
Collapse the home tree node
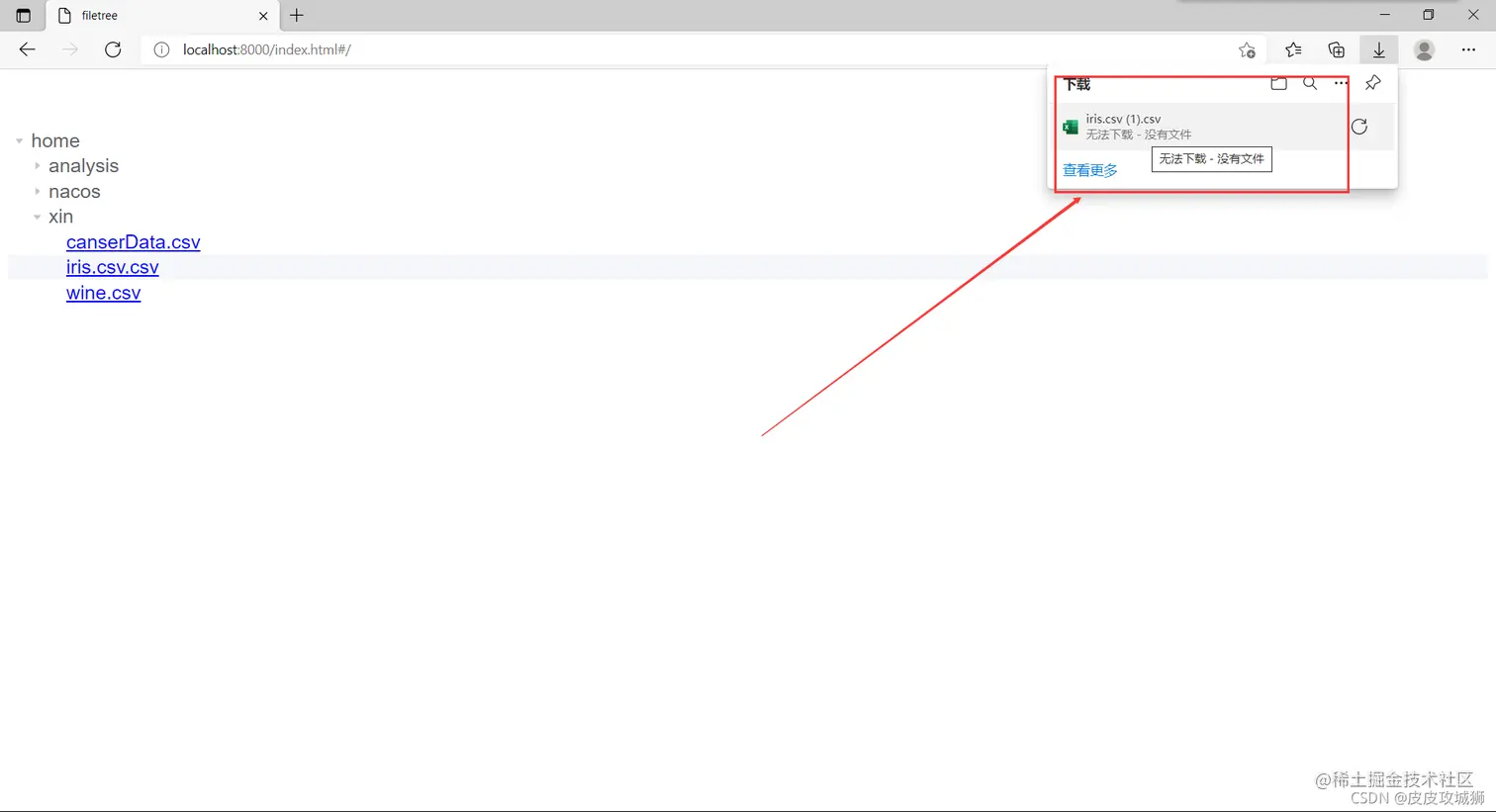pyautogui.click(x=19, y=141)
